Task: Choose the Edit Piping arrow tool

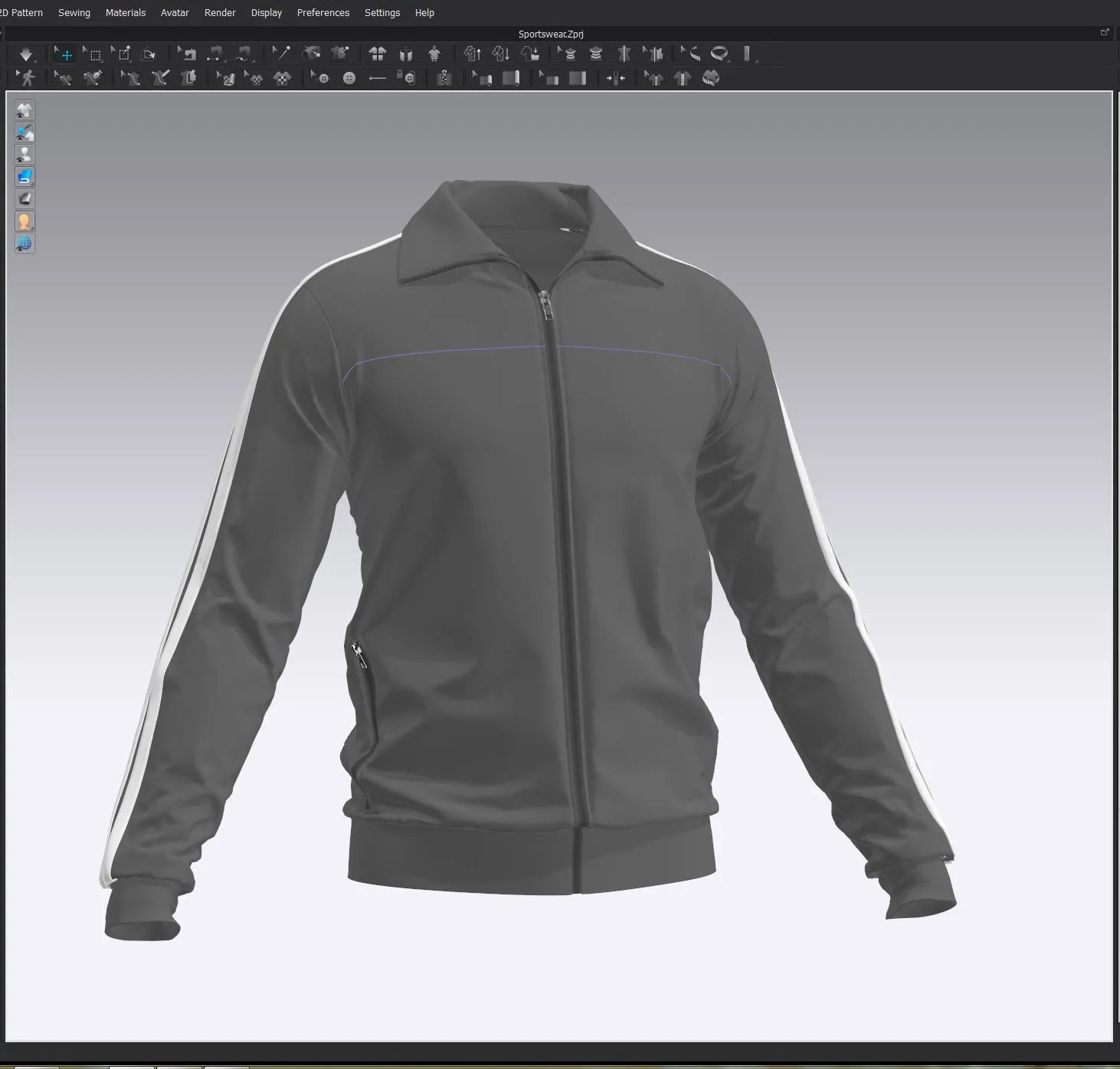Action: [549, 78]
